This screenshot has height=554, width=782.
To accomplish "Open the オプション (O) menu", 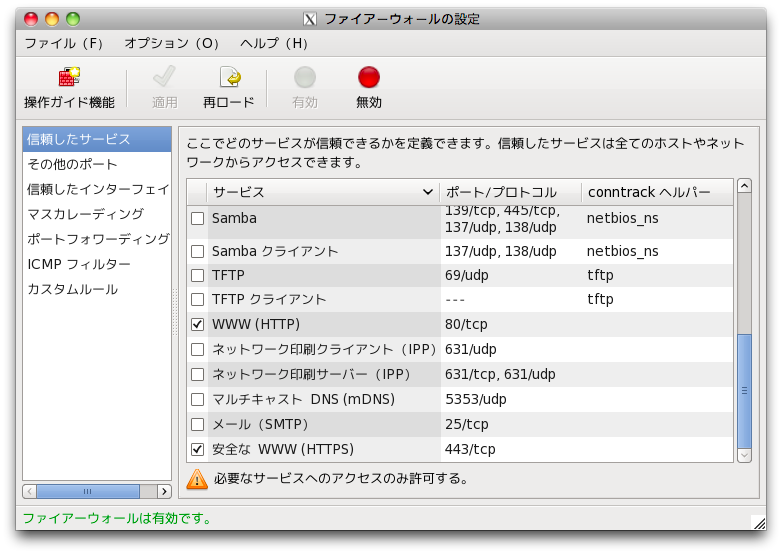I will point(172,44).
